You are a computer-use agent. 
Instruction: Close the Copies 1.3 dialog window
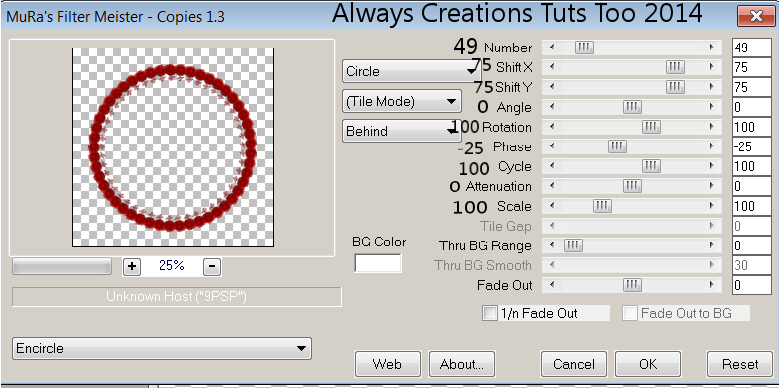tap(756, 16)
